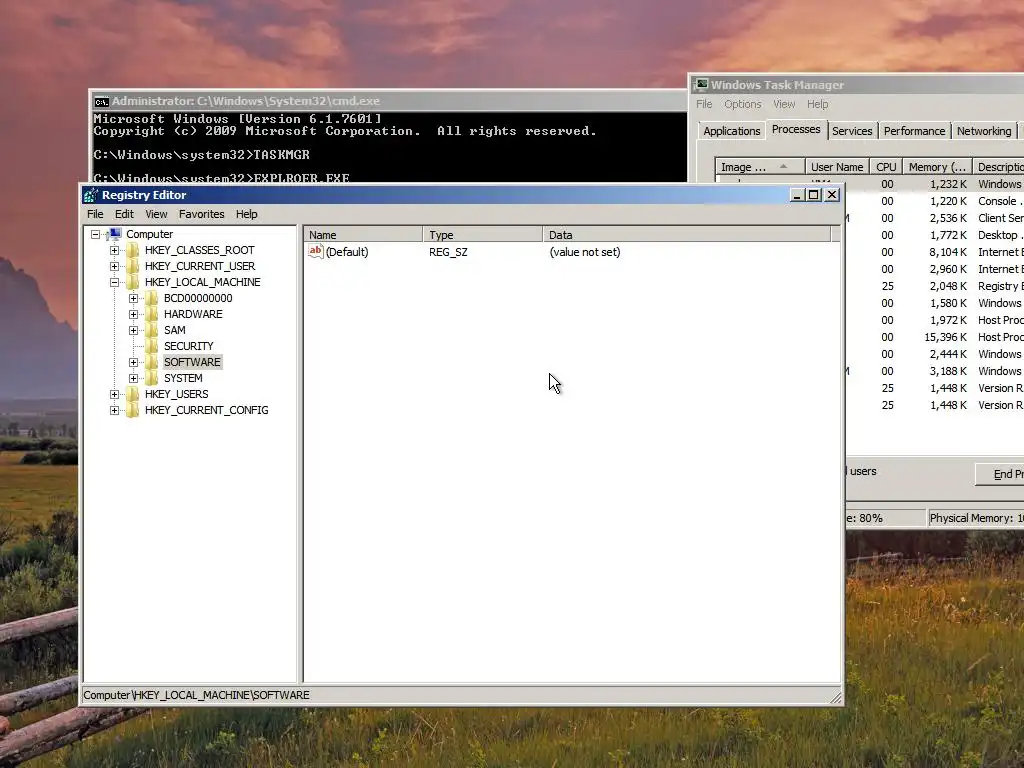The width and height of the screenshot is (1024, 768).
Task: Click the REG_SZ type cell
Action: [x=448, y=252]
